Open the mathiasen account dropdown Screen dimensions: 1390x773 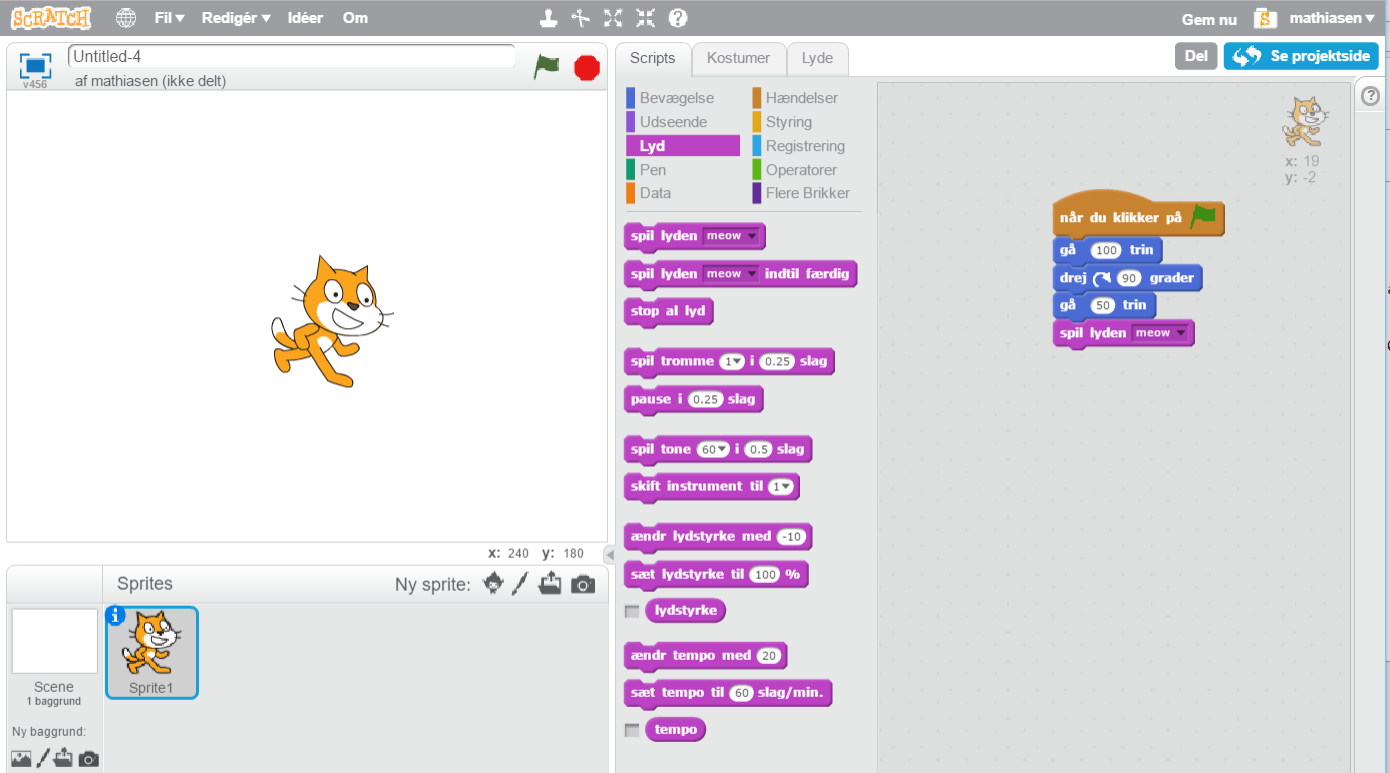click(x=1331, y=18)
